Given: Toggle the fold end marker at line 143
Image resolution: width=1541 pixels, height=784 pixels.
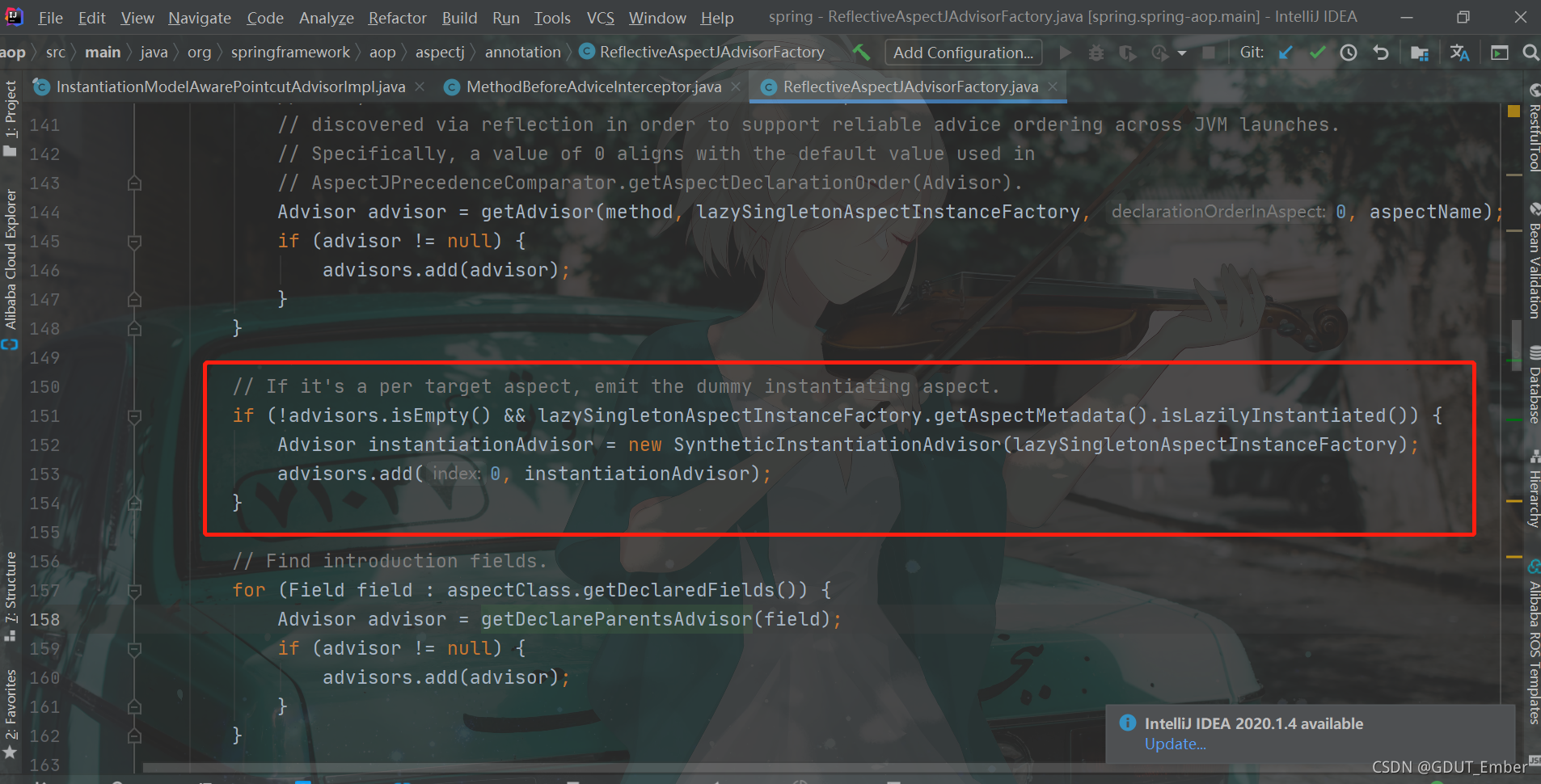Looking at the screenshot, I should point(134,183).
